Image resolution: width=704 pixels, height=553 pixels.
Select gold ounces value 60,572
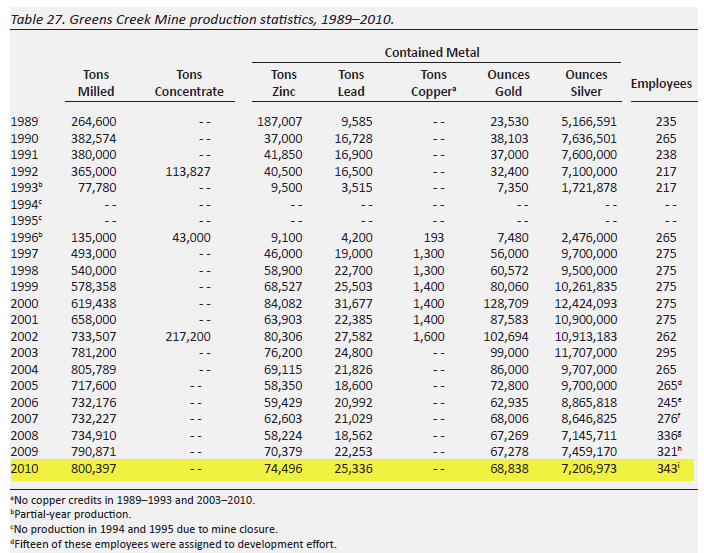[509, 271]
